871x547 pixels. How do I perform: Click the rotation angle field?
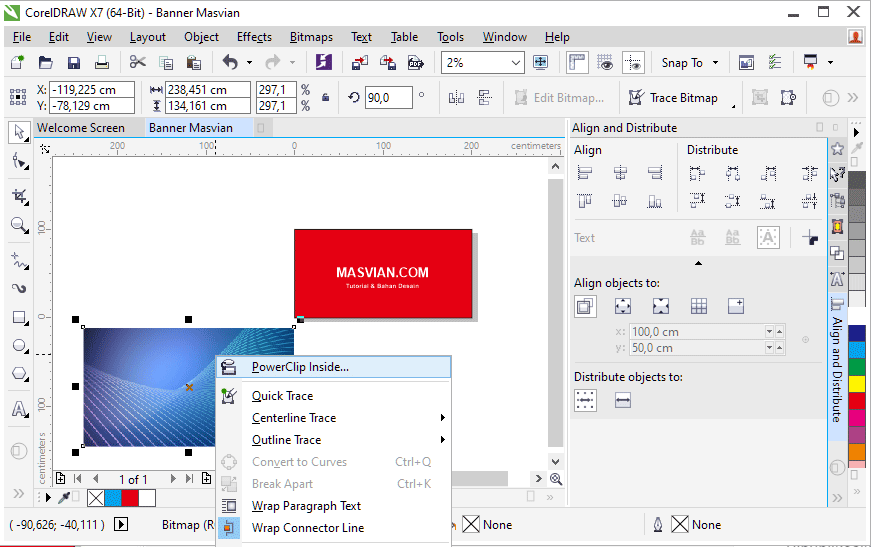pyautogui.click(x=389, y=98)
